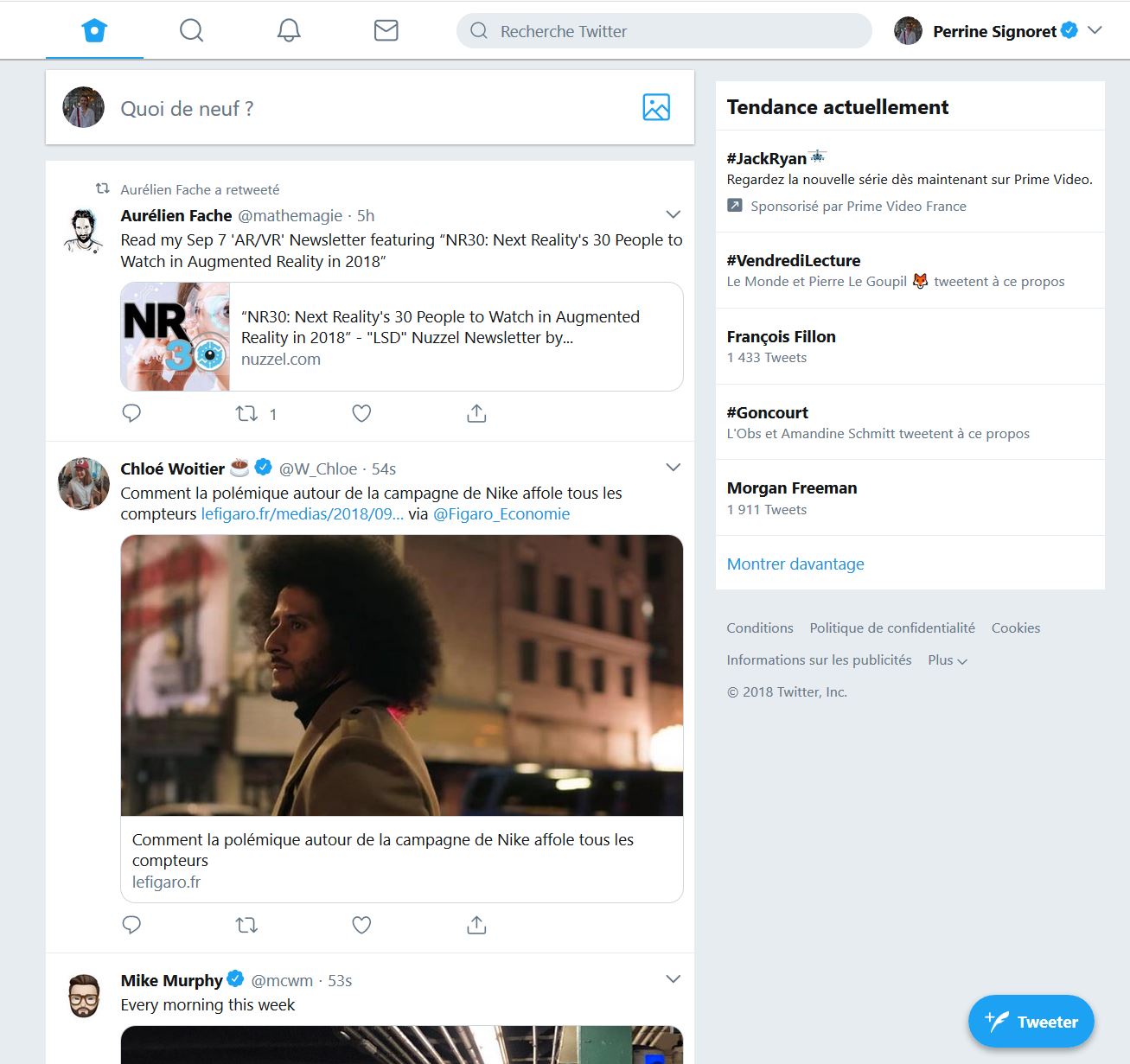Click the Quoi de neuf compose field
This screenshot has width=1130, height=1064.
click(x=370, y=108)
